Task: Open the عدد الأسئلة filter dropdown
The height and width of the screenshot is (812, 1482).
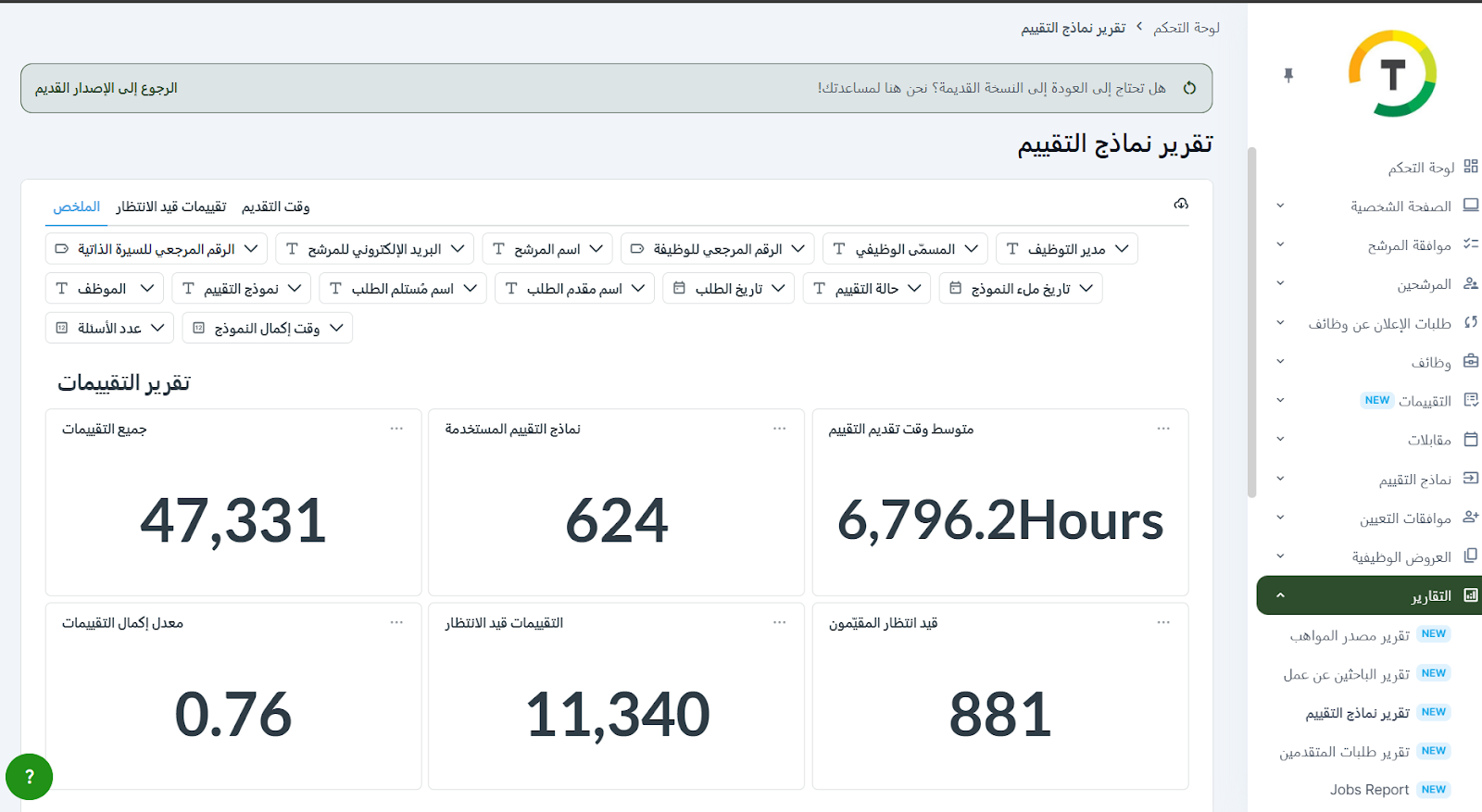Action: pyautogui.click(x=109, y=328)
